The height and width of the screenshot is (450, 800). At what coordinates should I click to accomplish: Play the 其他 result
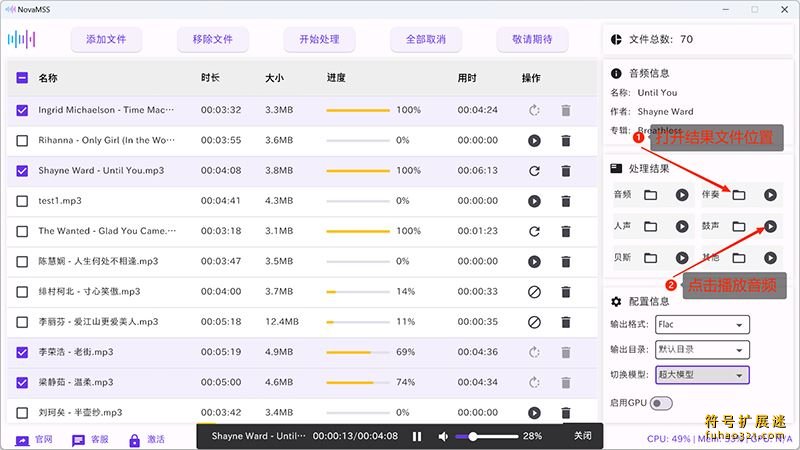click(x=770, y=258)
